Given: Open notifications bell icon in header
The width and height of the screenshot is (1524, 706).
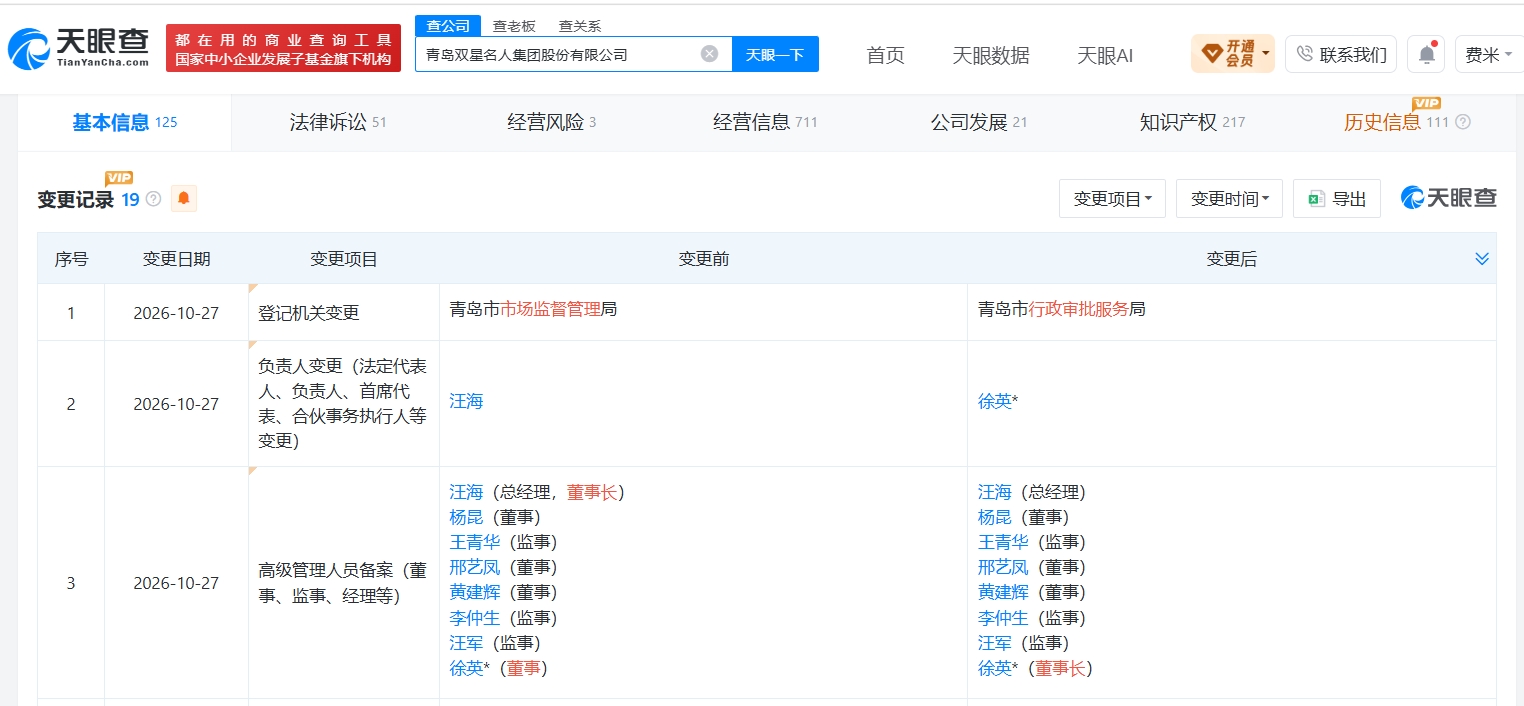Looking at the screenshot, I should tap(1426, 54).
